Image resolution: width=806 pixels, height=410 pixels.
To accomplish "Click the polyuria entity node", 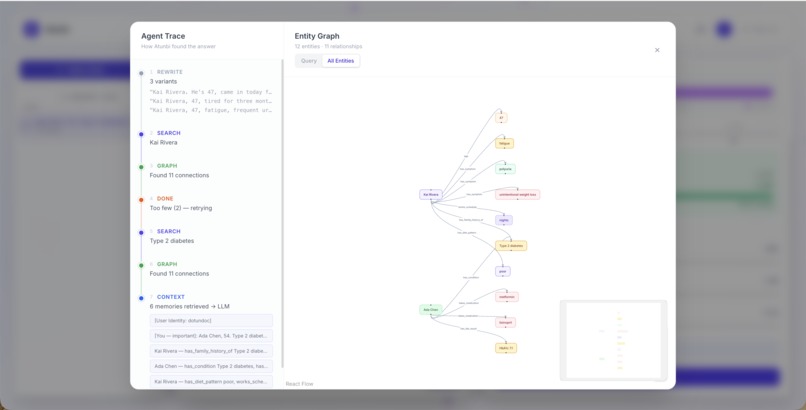I will point(505,169).
